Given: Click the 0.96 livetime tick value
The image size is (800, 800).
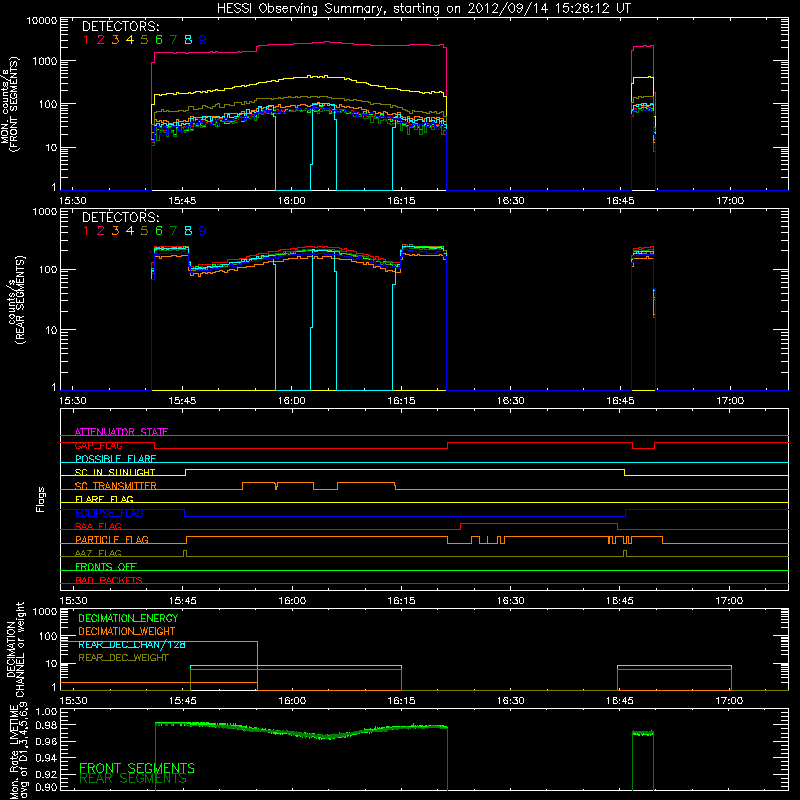Looking at the screenshot, I should [x=46, y=741].
